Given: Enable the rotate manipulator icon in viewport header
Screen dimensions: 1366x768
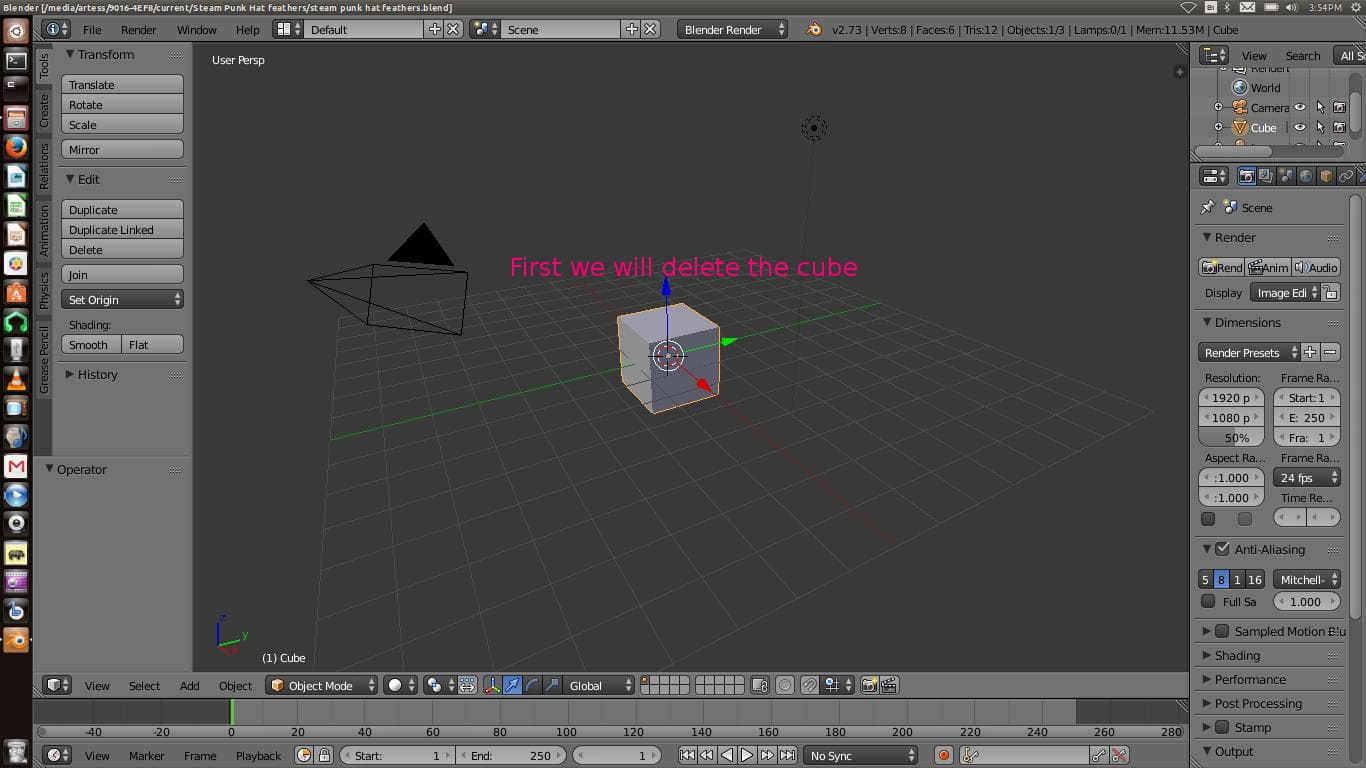Looking at the screenshot, I should point(530,685).
